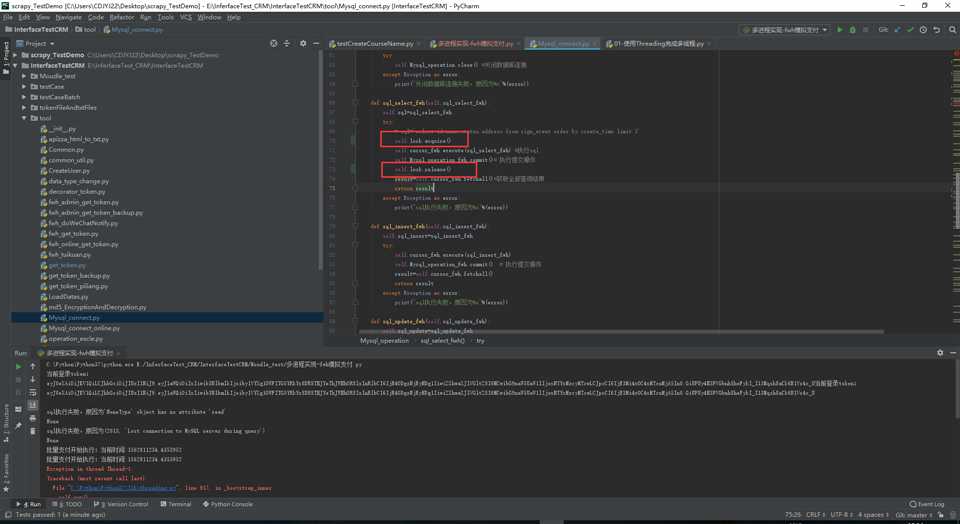Move down the stack trace arrow
960x524 pixels.
tap(32, 380)
